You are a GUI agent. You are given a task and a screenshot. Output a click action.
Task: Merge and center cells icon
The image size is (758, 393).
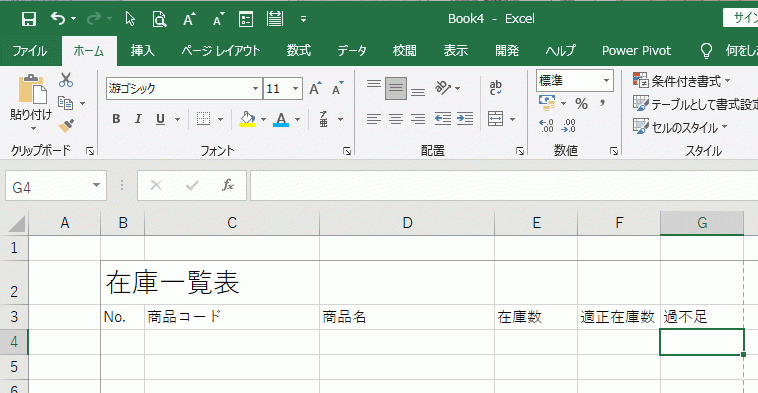pyautogui.click(x=496, y=119)
